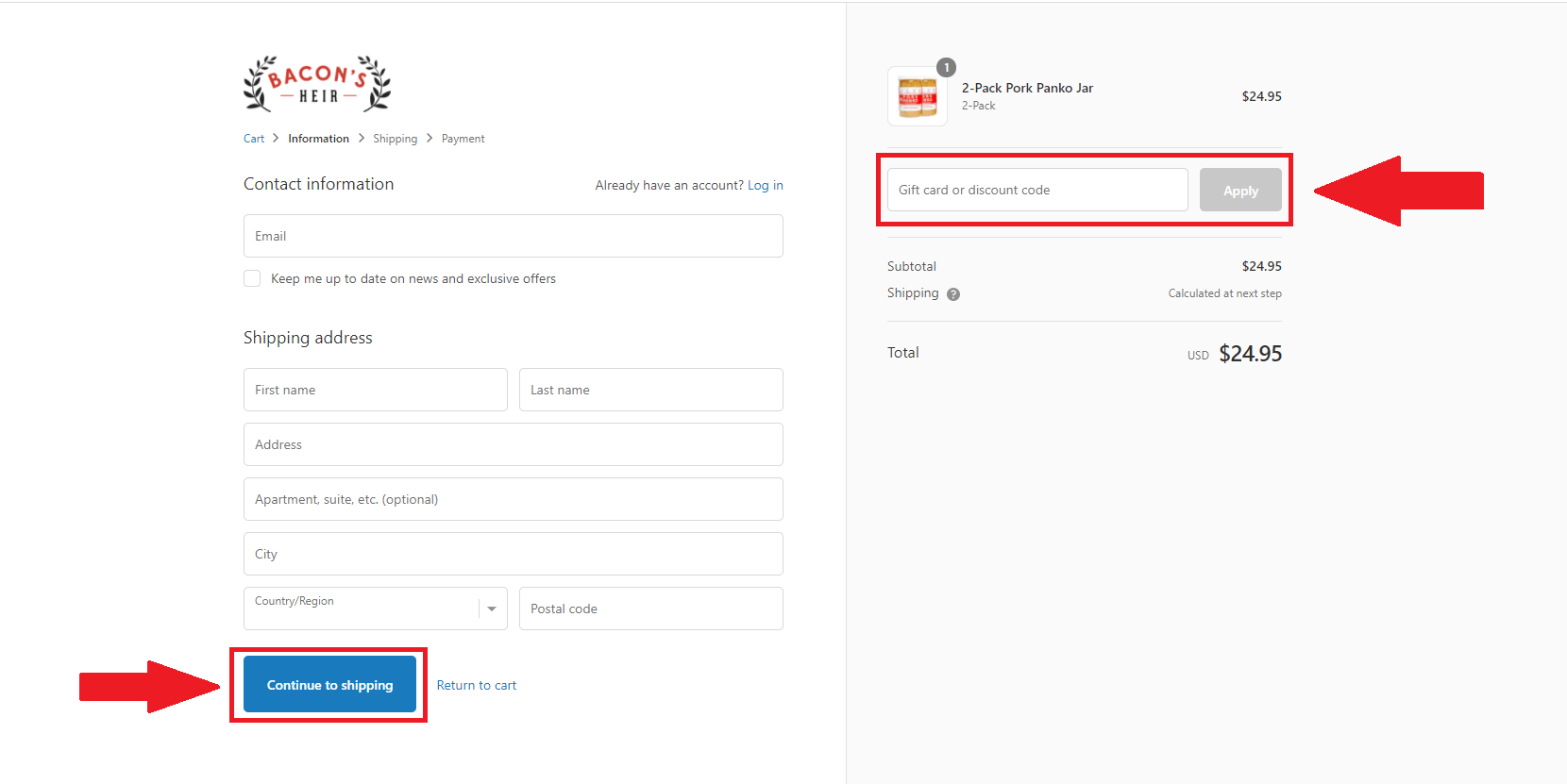Click the Apply discount button
Screen dimensions: 1567x784
point(1240,191)
